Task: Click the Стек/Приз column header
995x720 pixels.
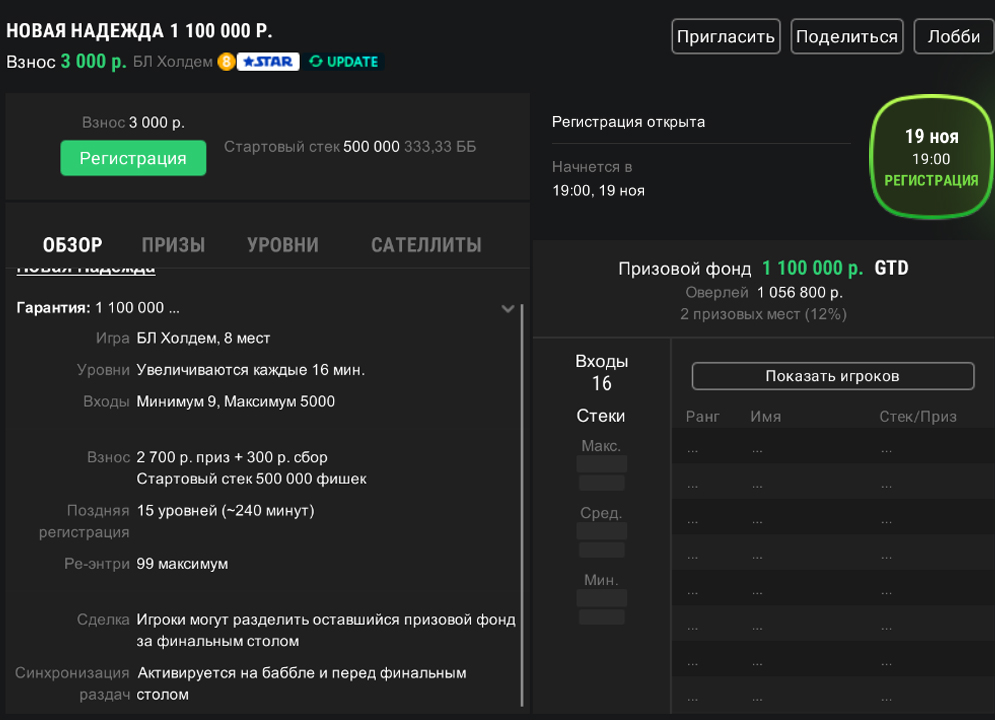Action: pyautogui.click(x=917, y=417)
